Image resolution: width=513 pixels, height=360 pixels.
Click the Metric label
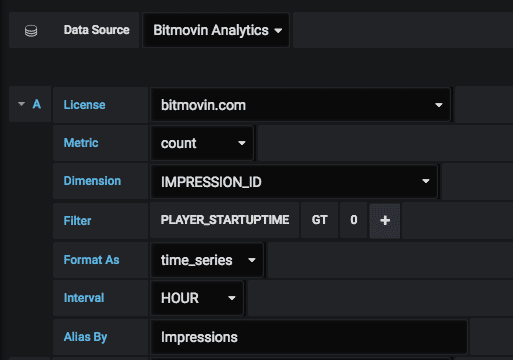[x=81, y=143]
